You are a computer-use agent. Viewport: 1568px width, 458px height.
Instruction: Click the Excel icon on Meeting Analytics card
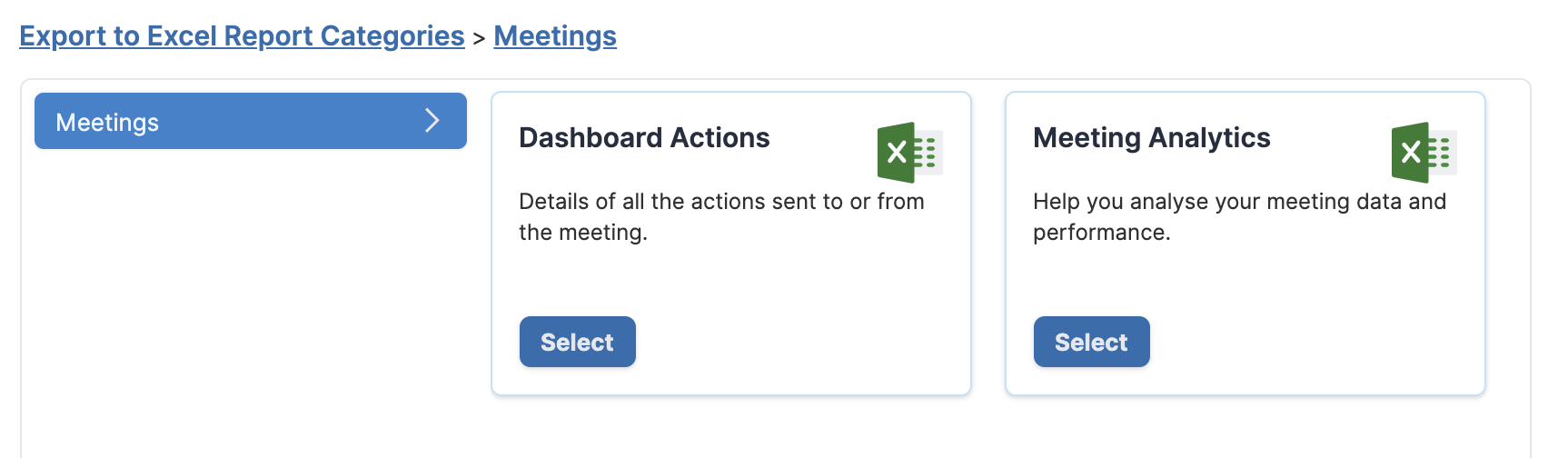(1424, 153)
